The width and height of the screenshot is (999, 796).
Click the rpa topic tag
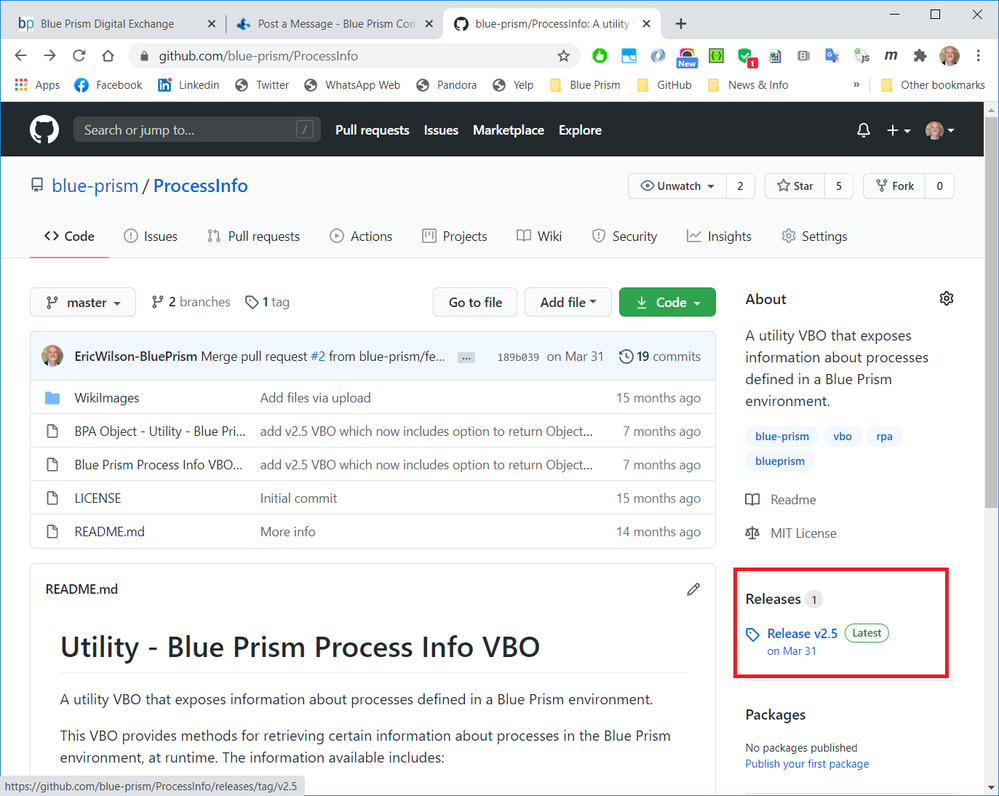click(x=884, y=437)
